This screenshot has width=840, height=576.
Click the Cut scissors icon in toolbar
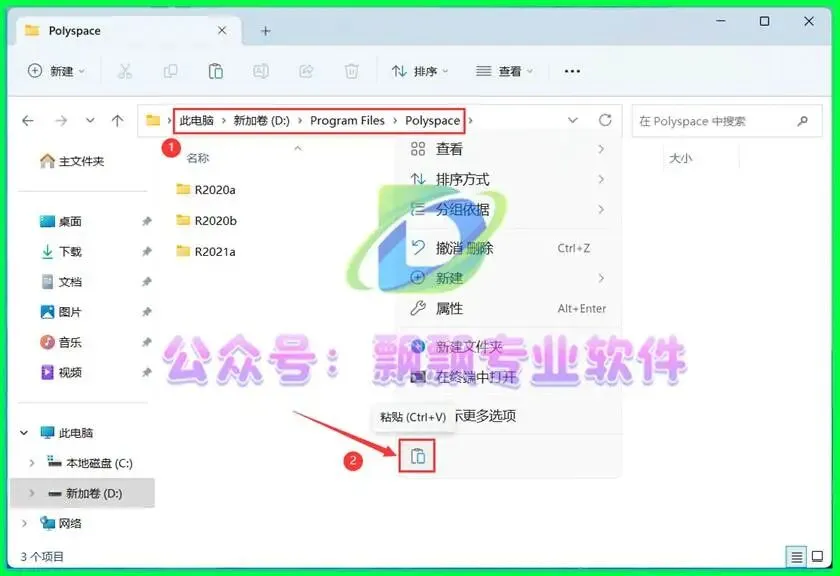(124, 71)
